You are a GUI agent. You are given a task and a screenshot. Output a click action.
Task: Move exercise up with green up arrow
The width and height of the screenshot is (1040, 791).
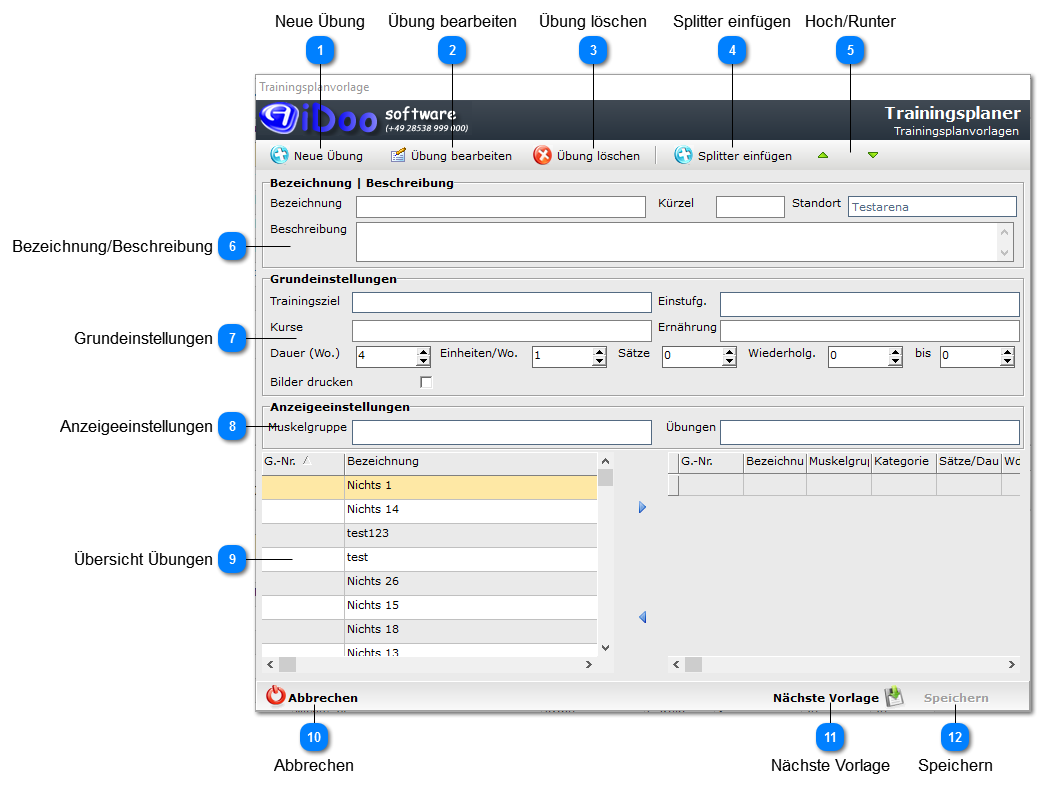tap(823, 155)
